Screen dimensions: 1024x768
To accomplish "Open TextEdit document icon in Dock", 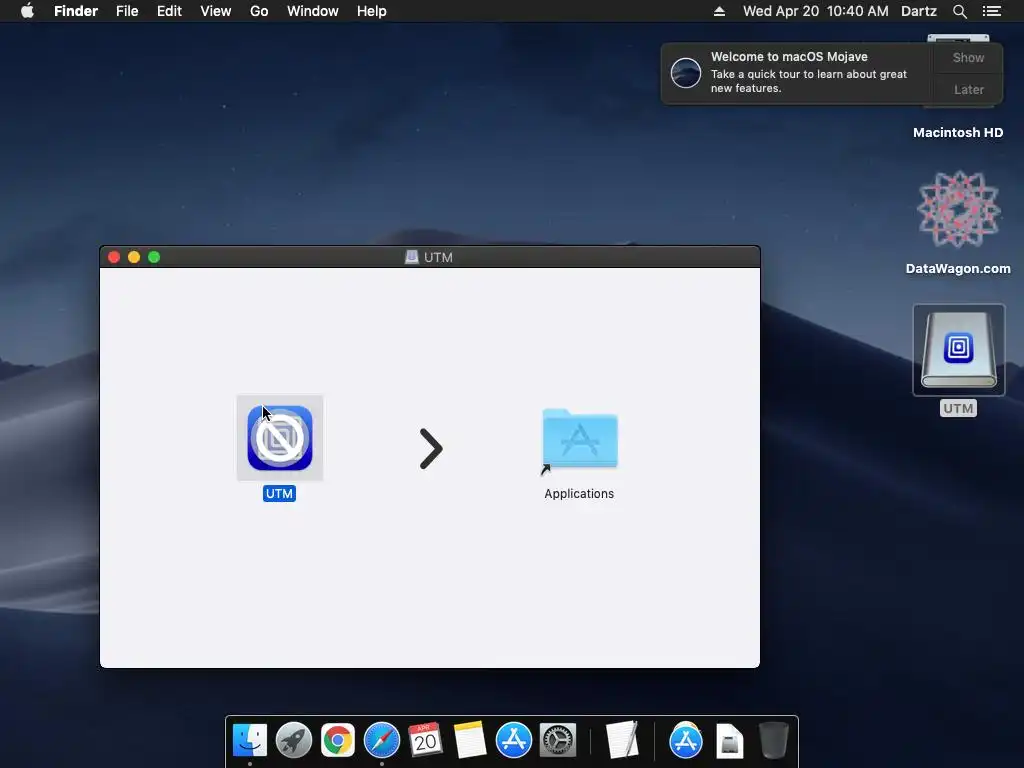I will (x=622, y=740).
